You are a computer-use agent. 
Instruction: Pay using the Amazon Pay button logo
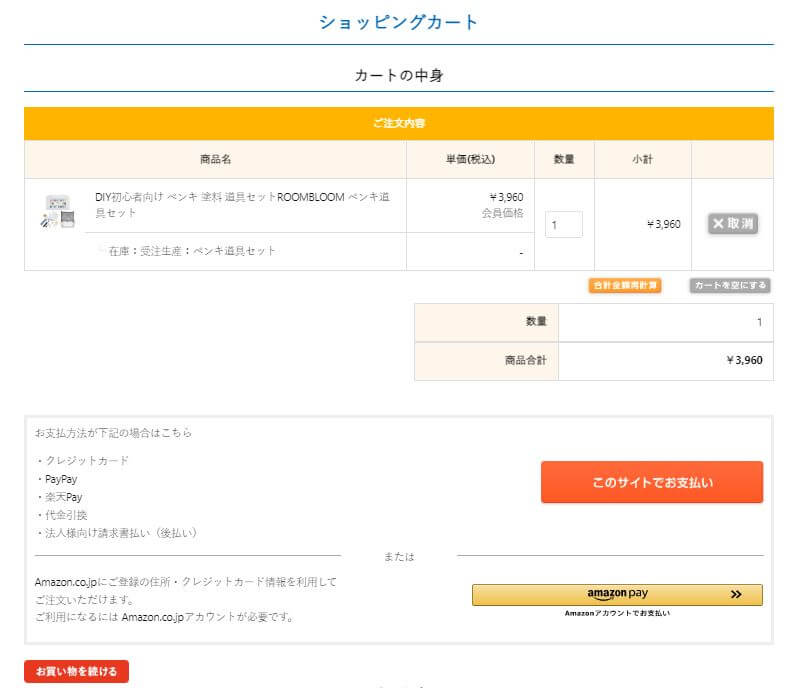point(617,594)
